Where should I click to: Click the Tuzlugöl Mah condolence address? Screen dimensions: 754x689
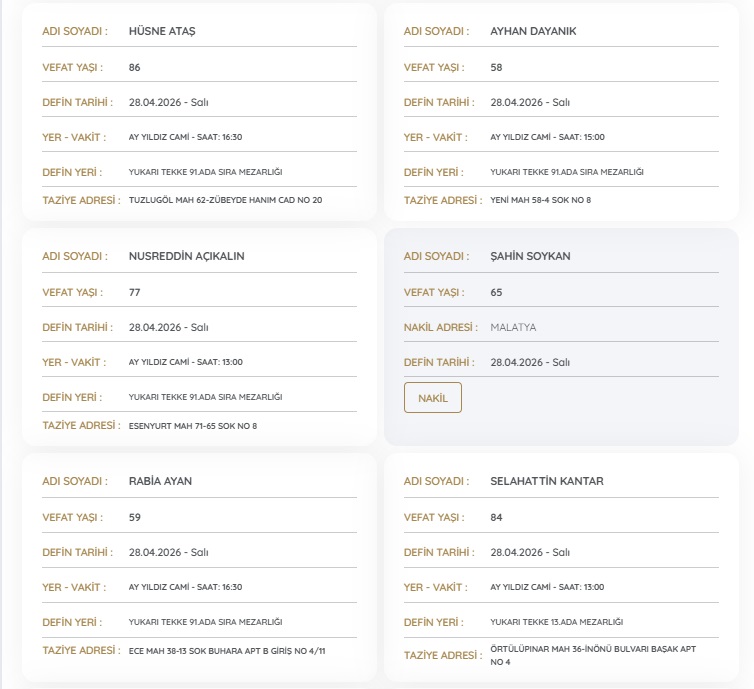pos(225,200)
